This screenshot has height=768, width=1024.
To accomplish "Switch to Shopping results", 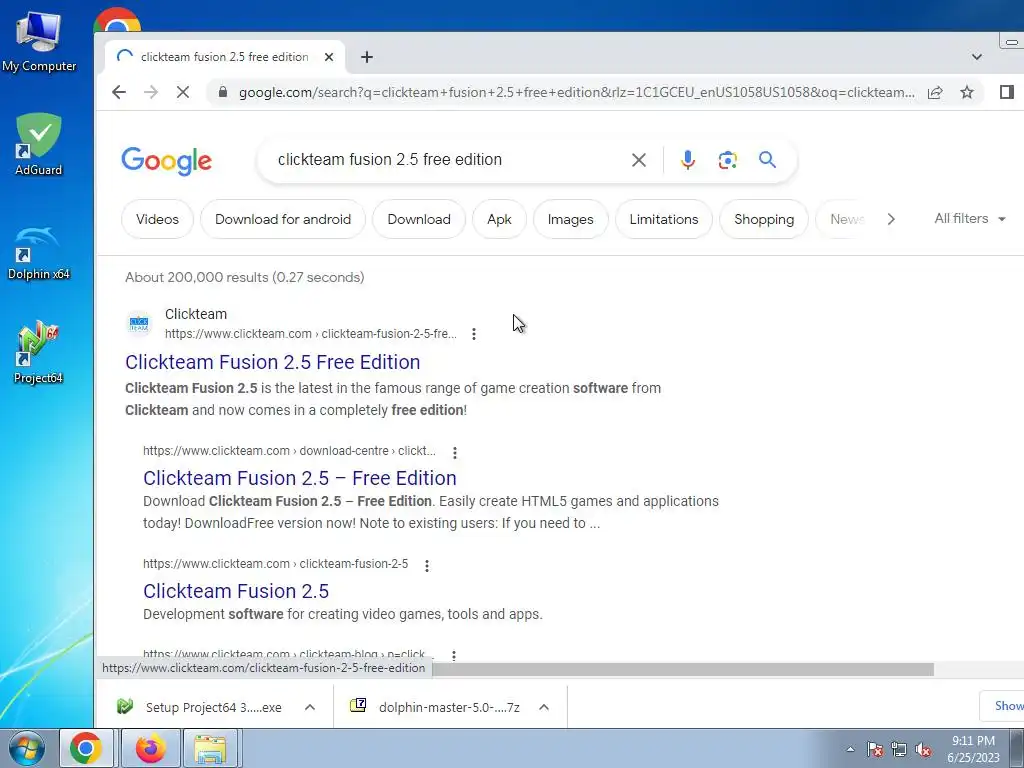I will click(763, 219).
